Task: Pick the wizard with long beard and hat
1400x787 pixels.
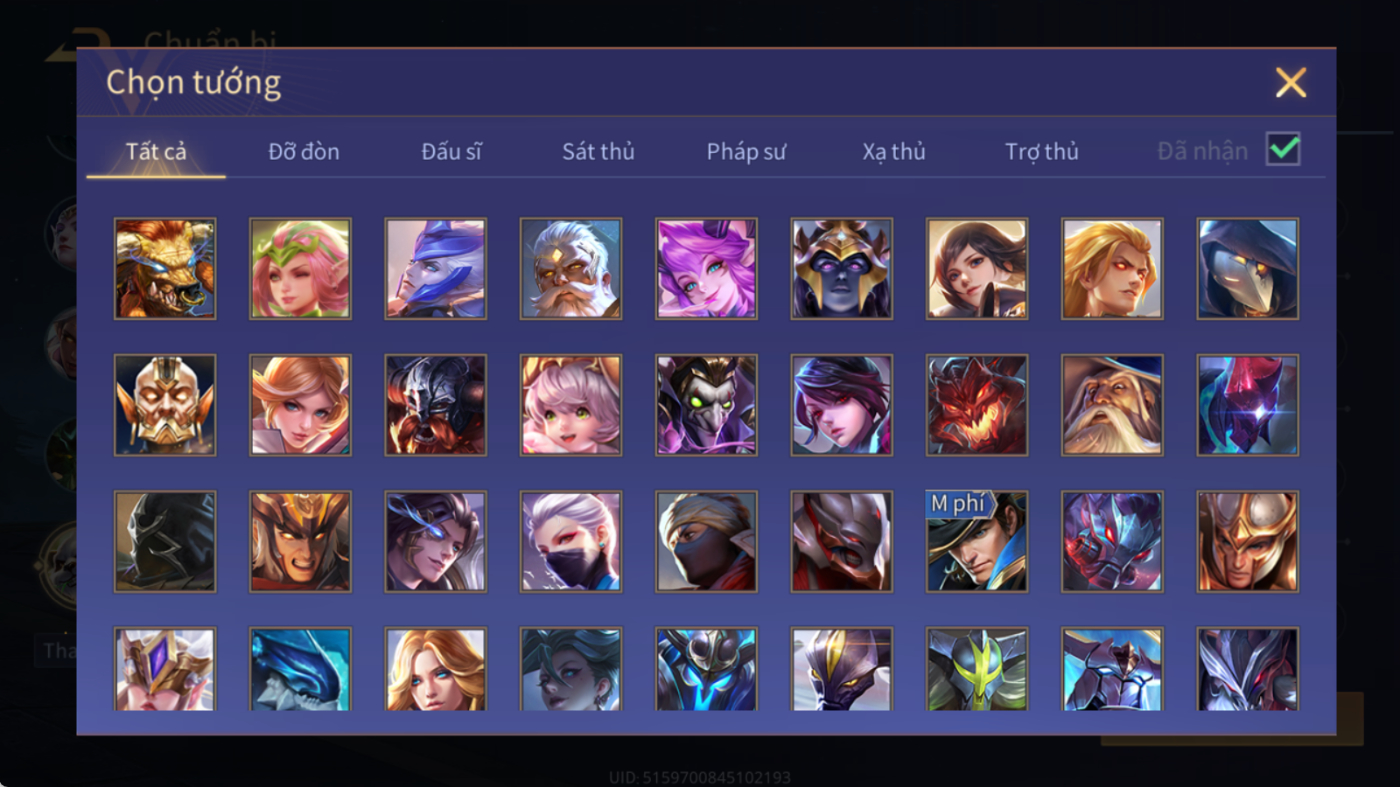Action: [1112, 405]
